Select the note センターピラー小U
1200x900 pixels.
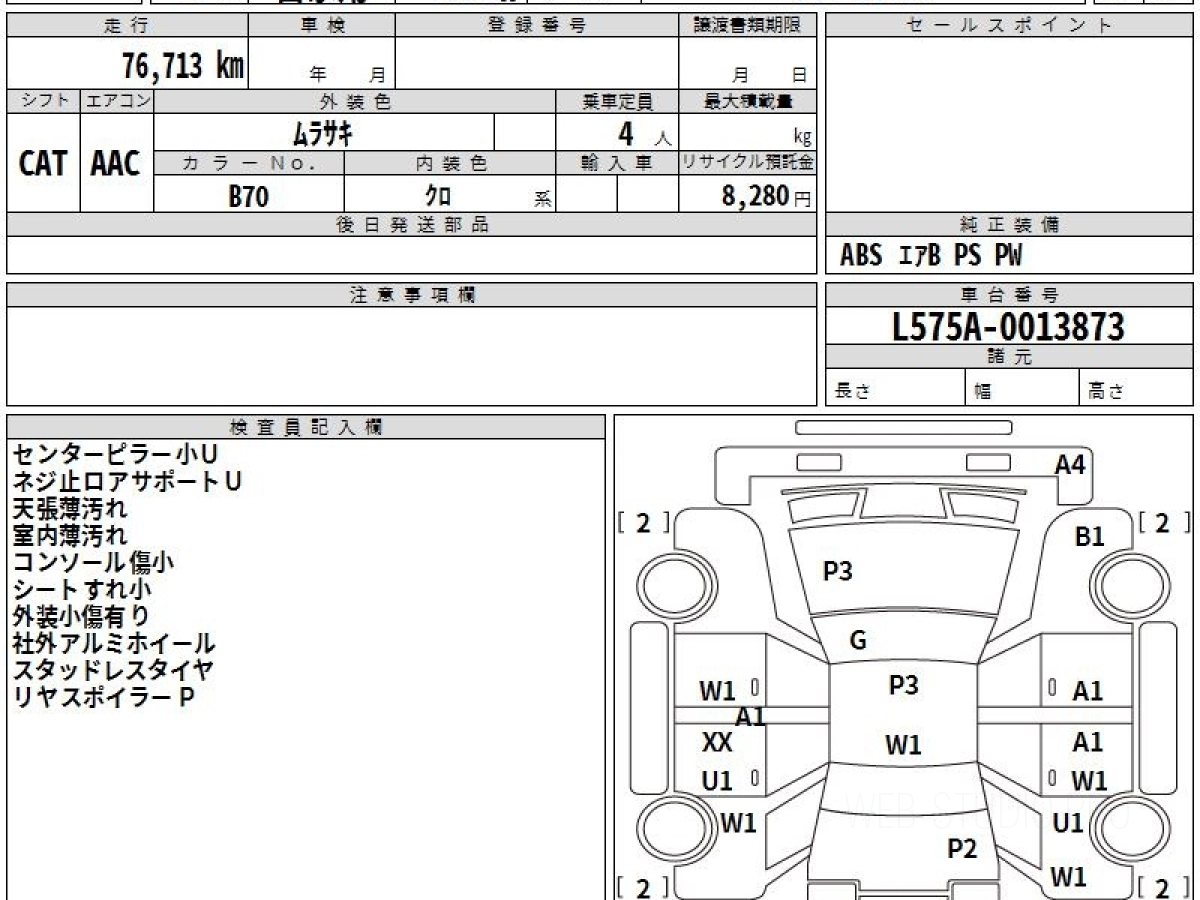(115, 455)
